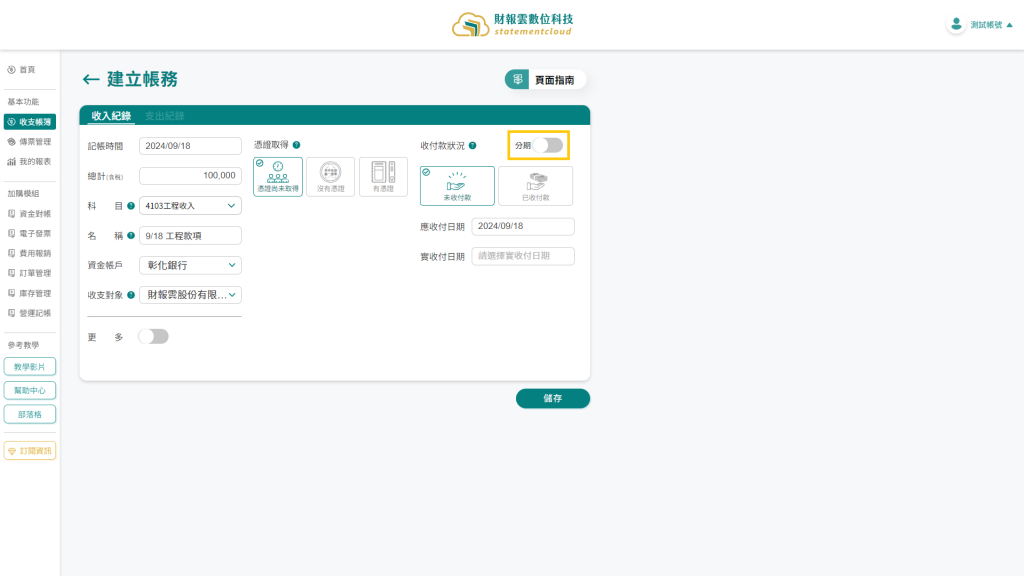Open 營運紀帳 module

click(29, 313)
